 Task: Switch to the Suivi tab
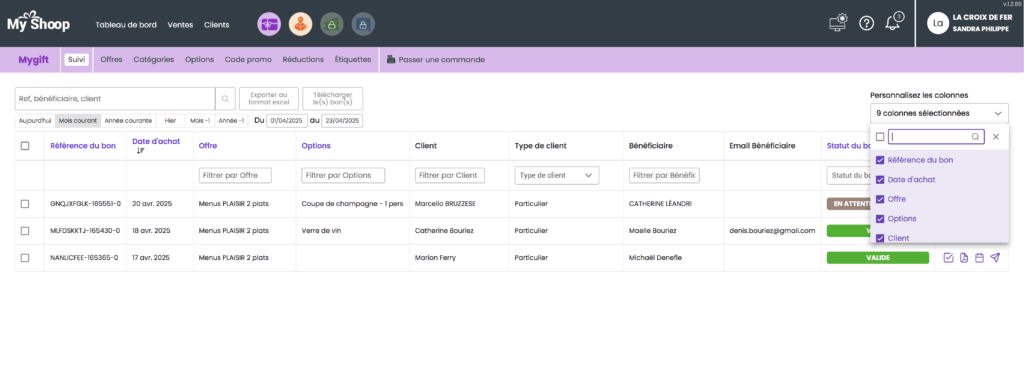(x=76, y=59)
